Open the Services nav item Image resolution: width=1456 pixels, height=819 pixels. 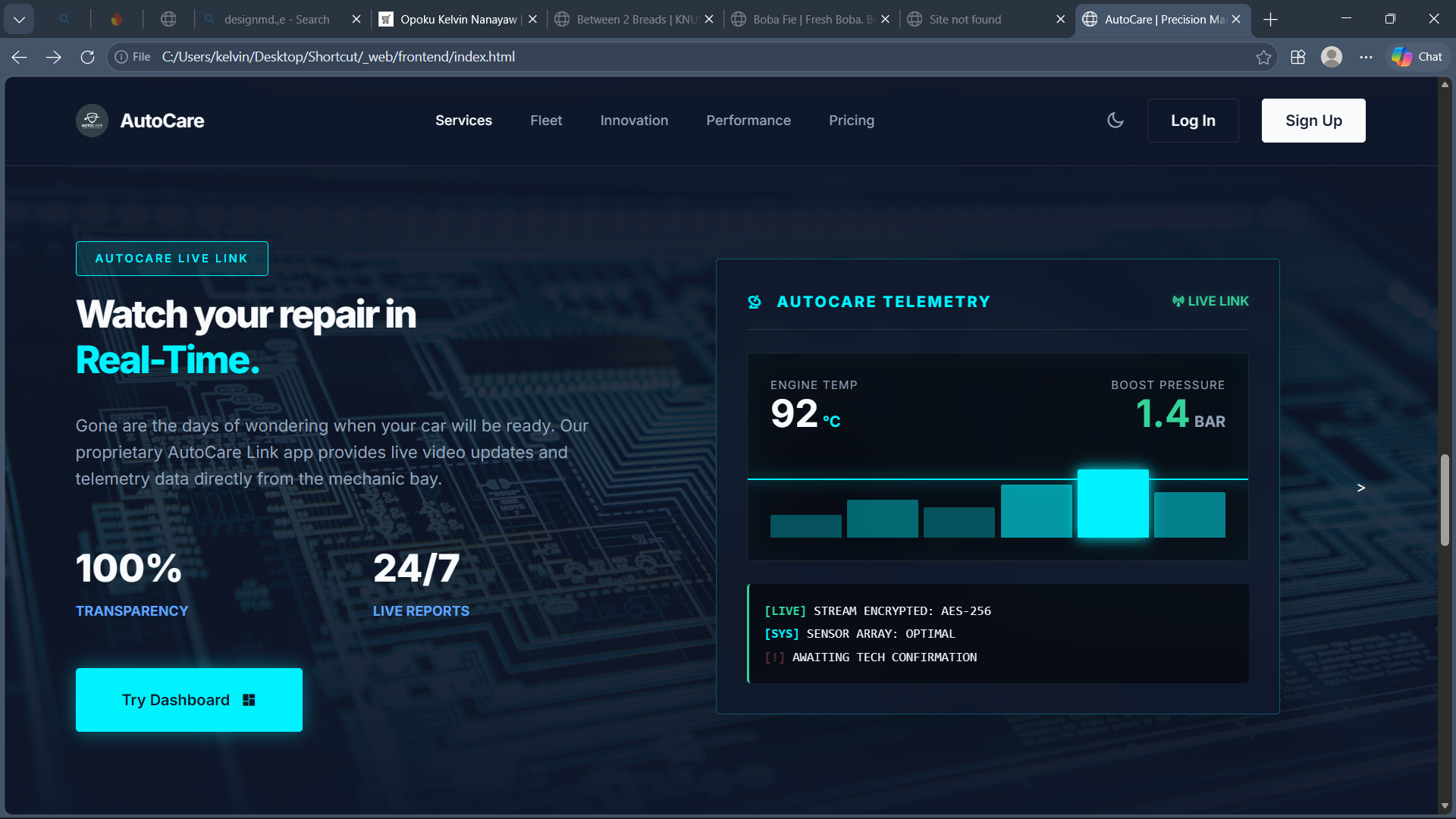pos(463,121)
